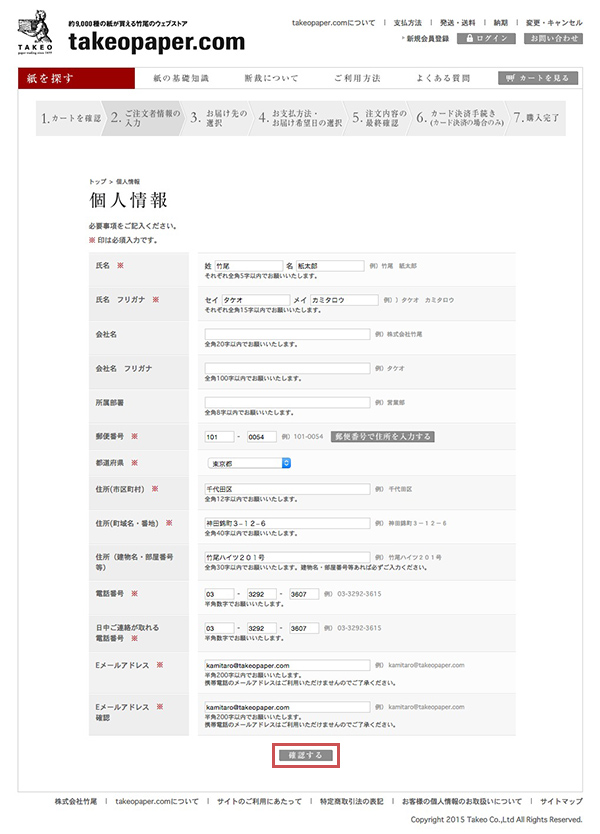Open the 支払方法 link in header
This screenshot has width=600, height=834.
coord(407,21)
